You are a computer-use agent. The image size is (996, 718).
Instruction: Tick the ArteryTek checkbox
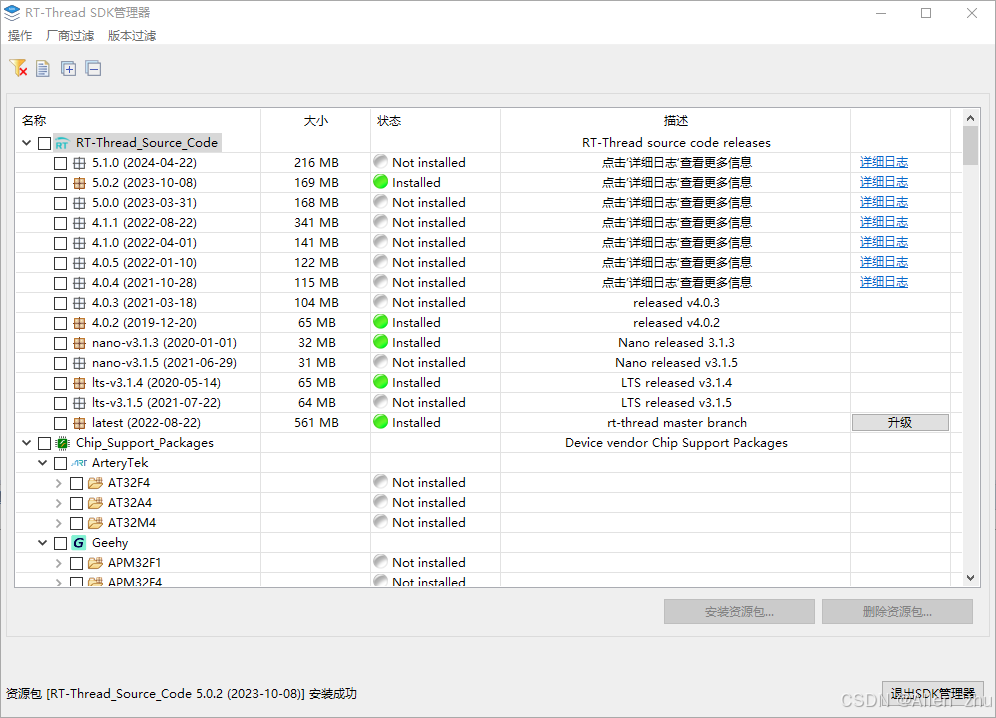60,463
